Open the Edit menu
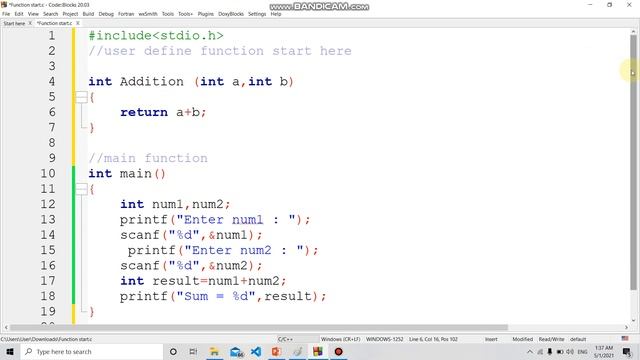This screenshot has height=360, width=640. point(19,14)
